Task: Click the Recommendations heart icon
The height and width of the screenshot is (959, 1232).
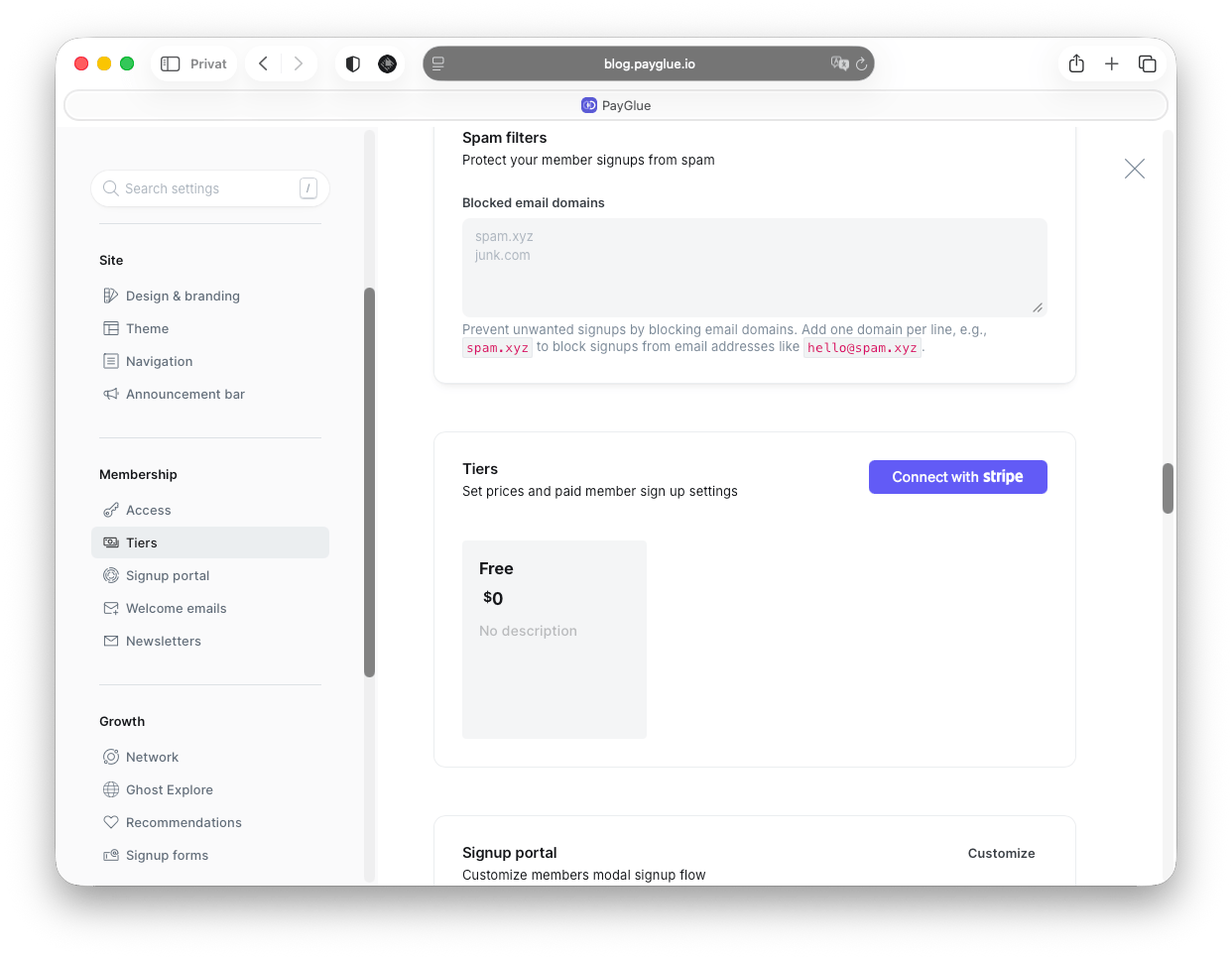Action: pos(111,822)
